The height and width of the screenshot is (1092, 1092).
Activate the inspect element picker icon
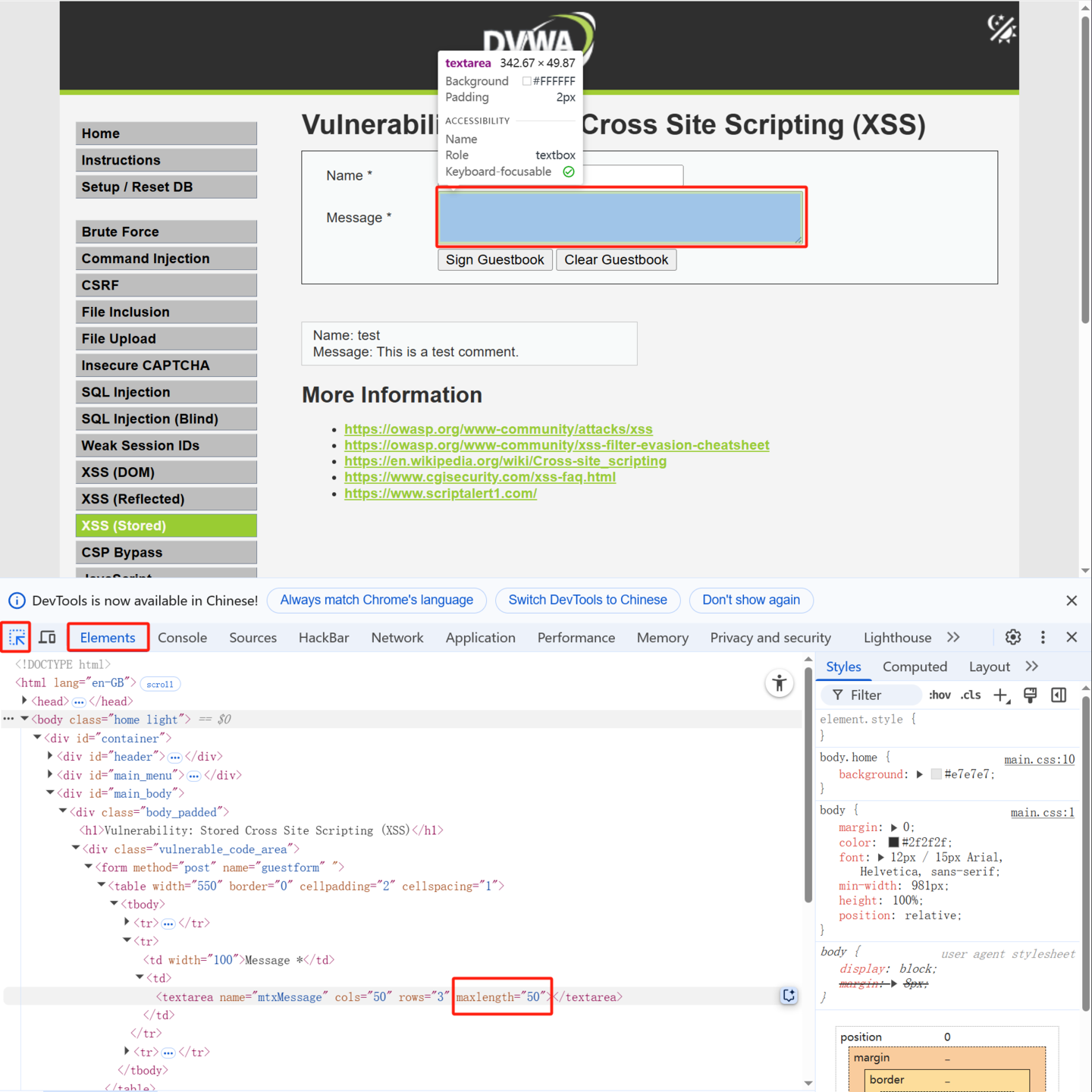tap(17, 638)
